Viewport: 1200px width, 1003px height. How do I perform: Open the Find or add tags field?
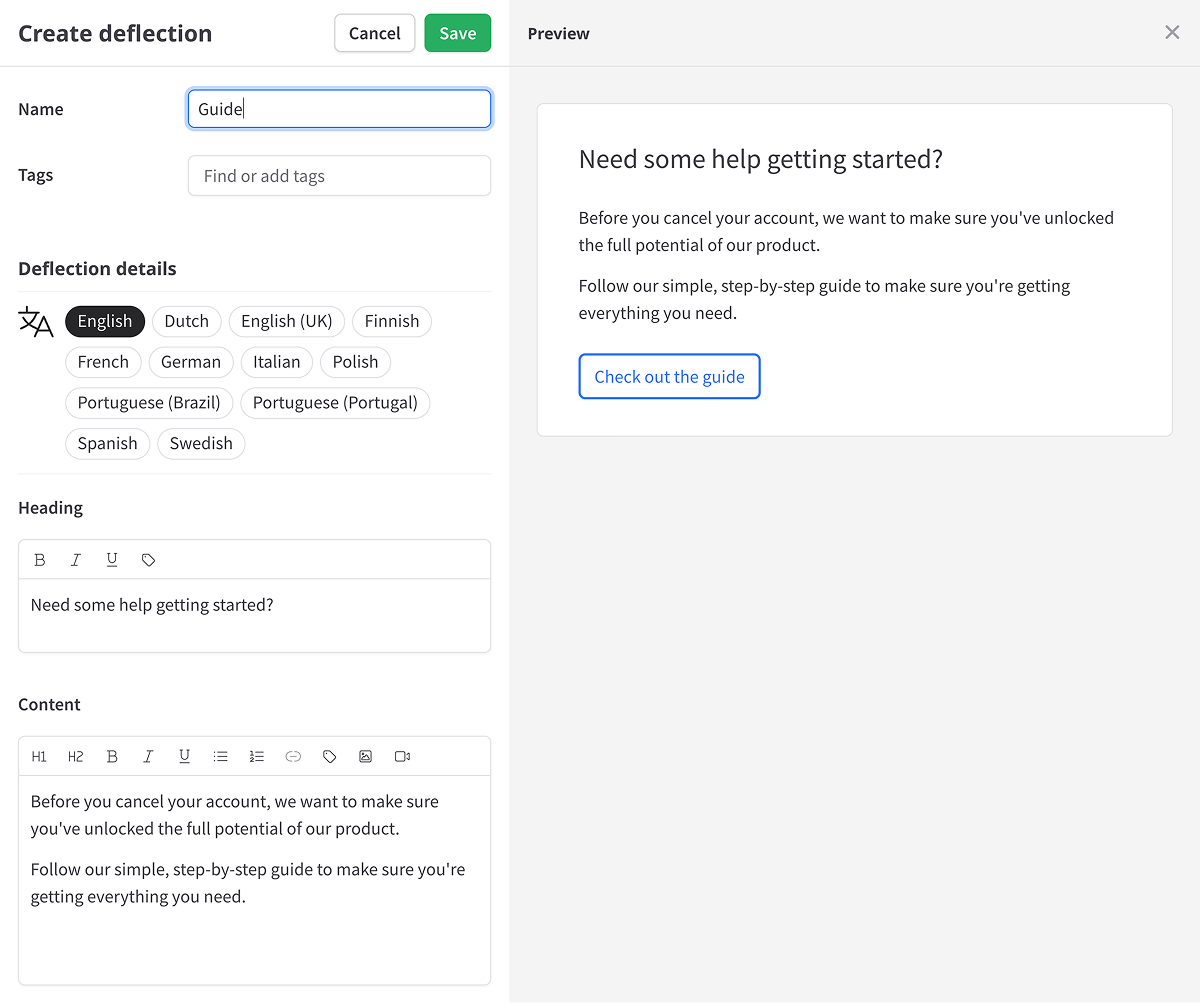pos(339,176)
